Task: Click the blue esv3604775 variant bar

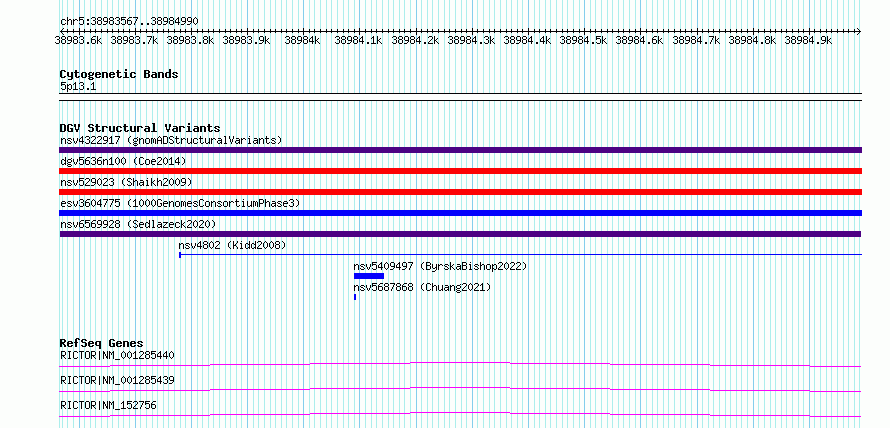Action: pyautogui.click(x=460, y=213)
